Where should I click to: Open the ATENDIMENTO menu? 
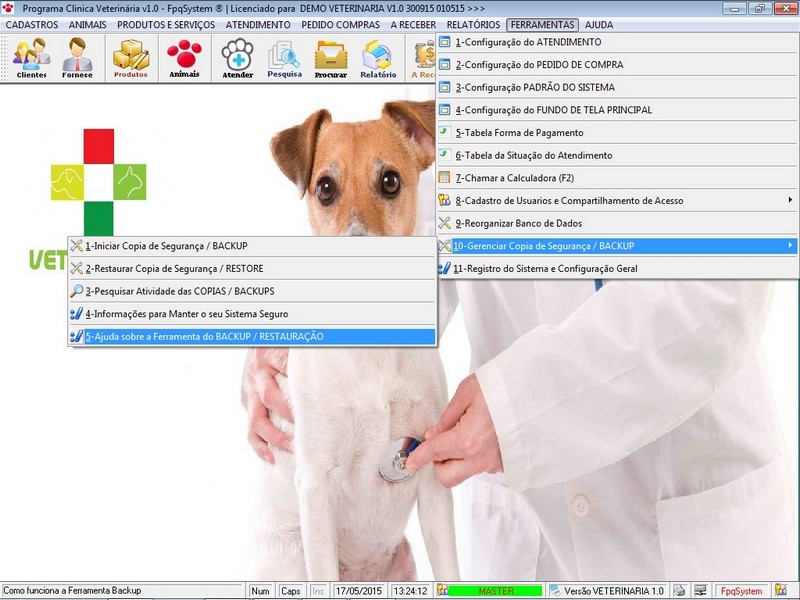(x=258, y=24)
